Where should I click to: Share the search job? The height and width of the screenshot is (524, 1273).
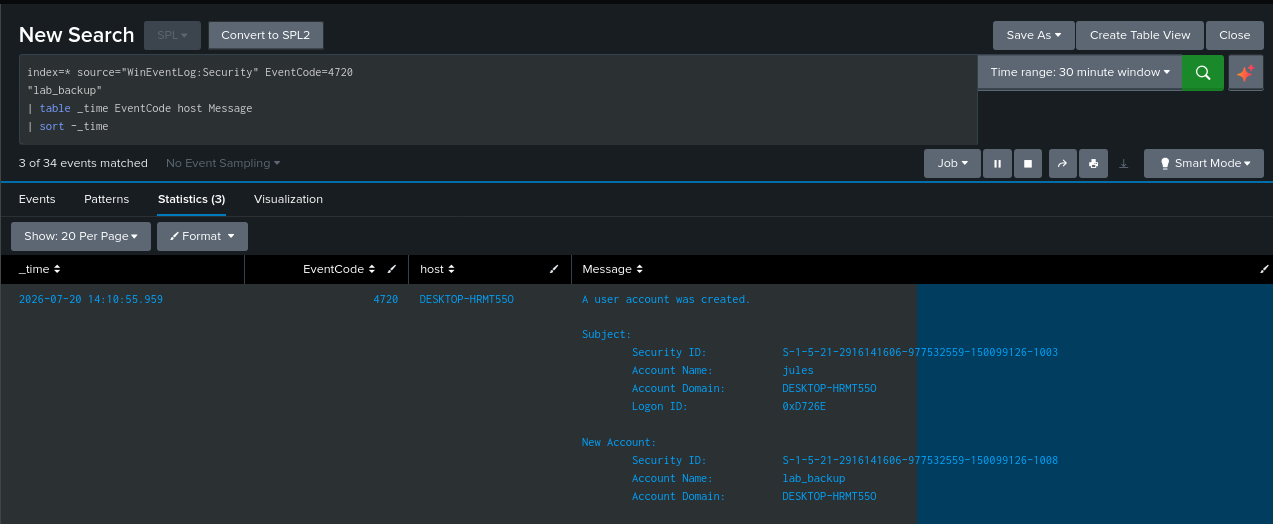point(1062,163)
